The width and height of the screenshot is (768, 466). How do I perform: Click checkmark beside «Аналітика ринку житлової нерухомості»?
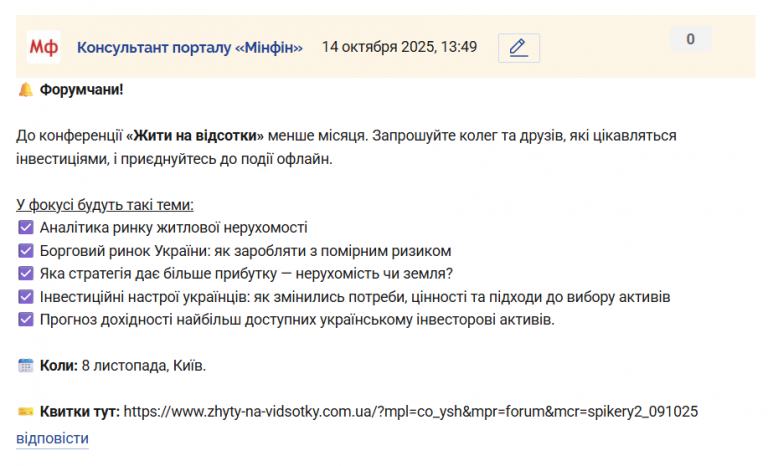pos(26,228)
